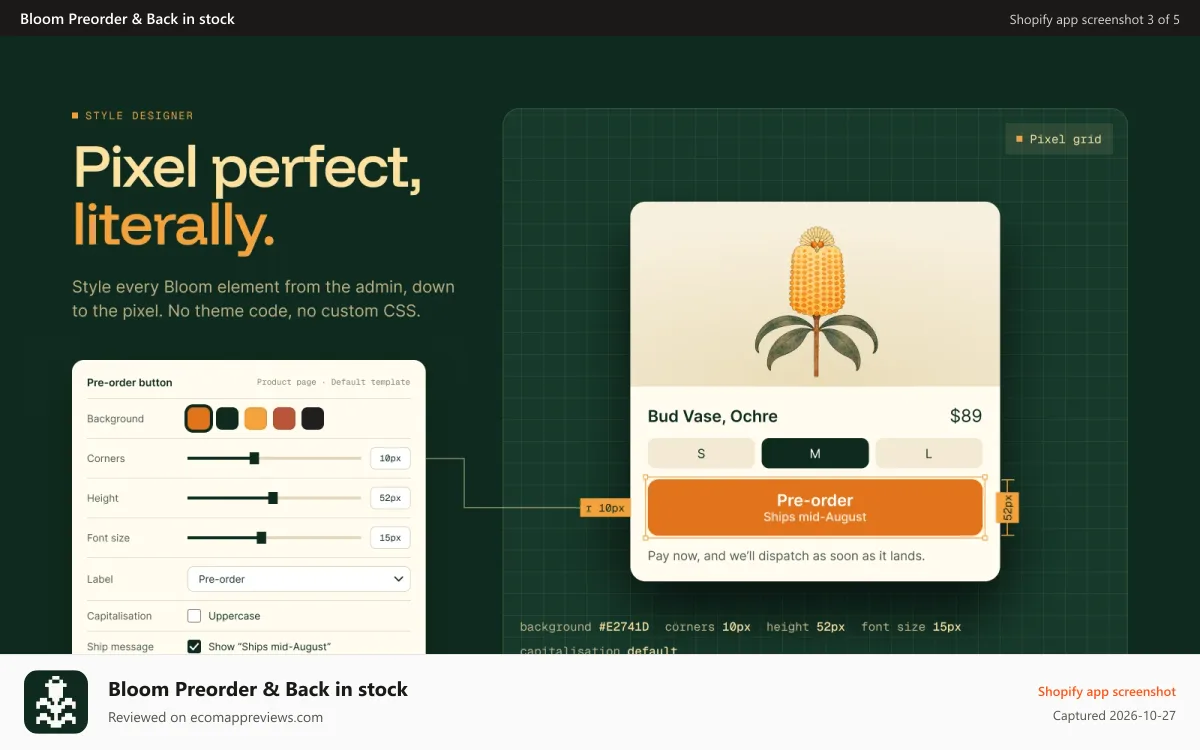
Task: Click "Product page · Default template" text
Action: [x=333, y=382]
